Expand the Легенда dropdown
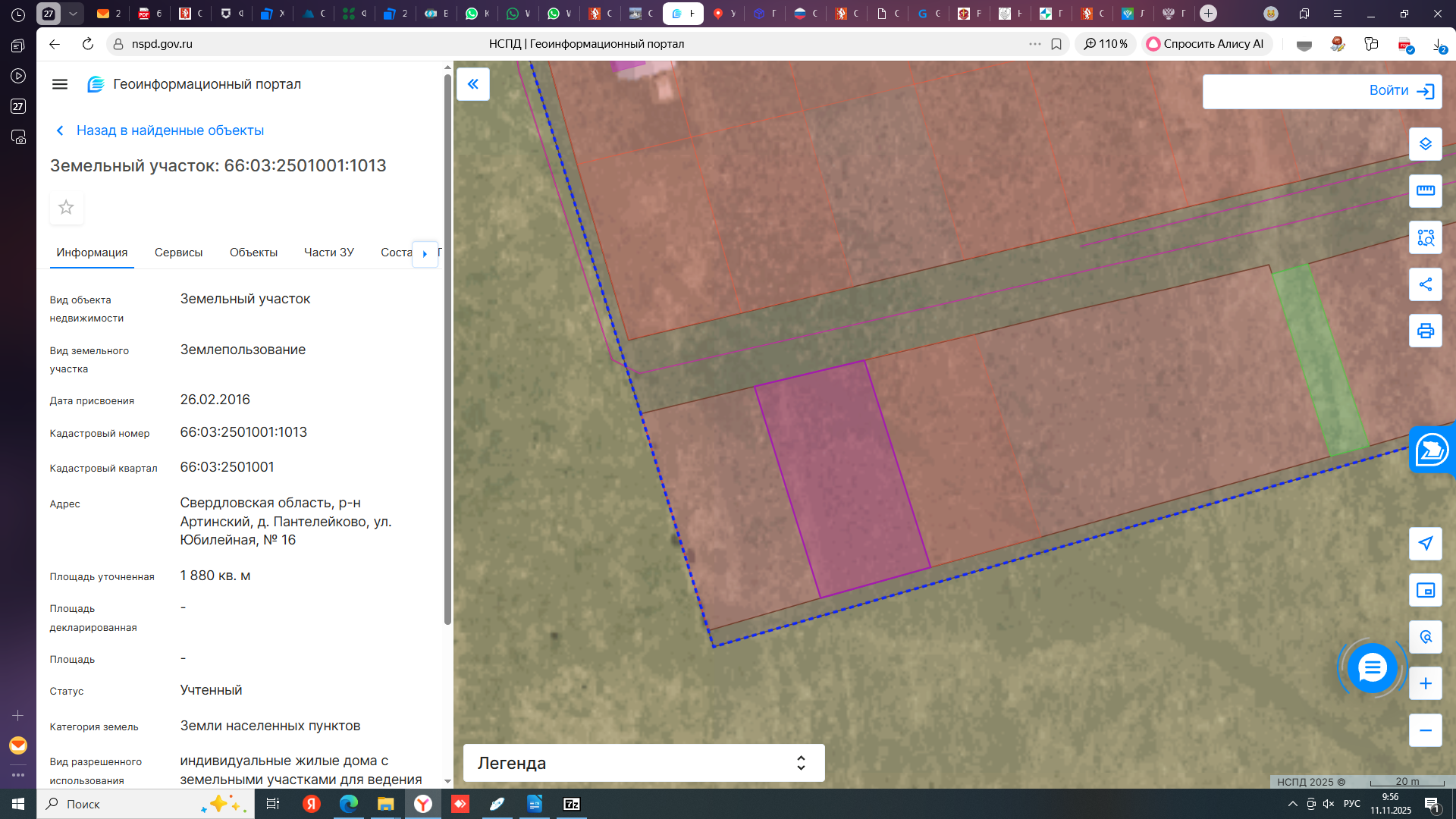This screenshot has width=1456, height=819. click(x=643, y=763)
